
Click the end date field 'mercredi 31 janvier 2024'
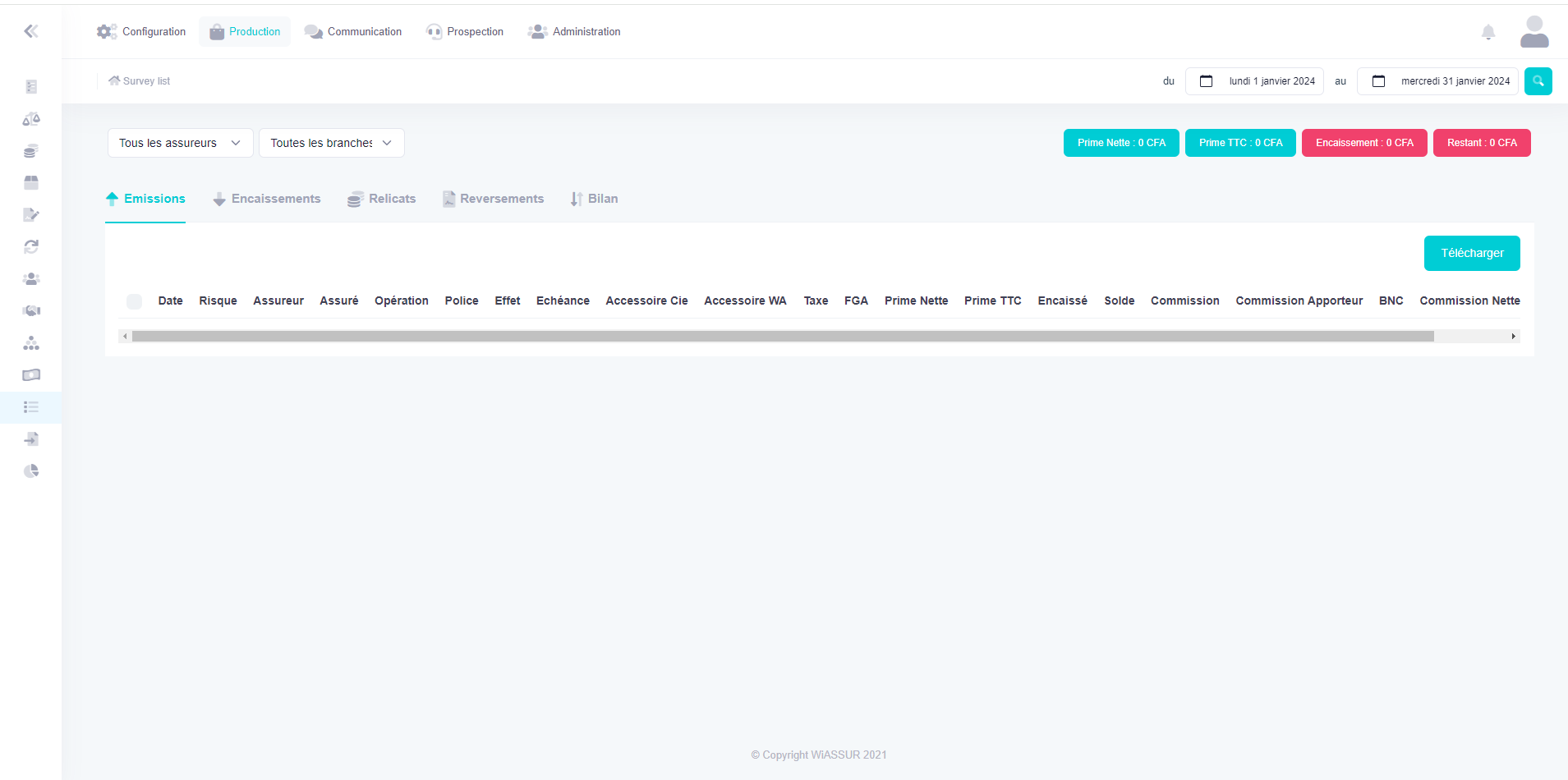click(x=1437, y=81)
